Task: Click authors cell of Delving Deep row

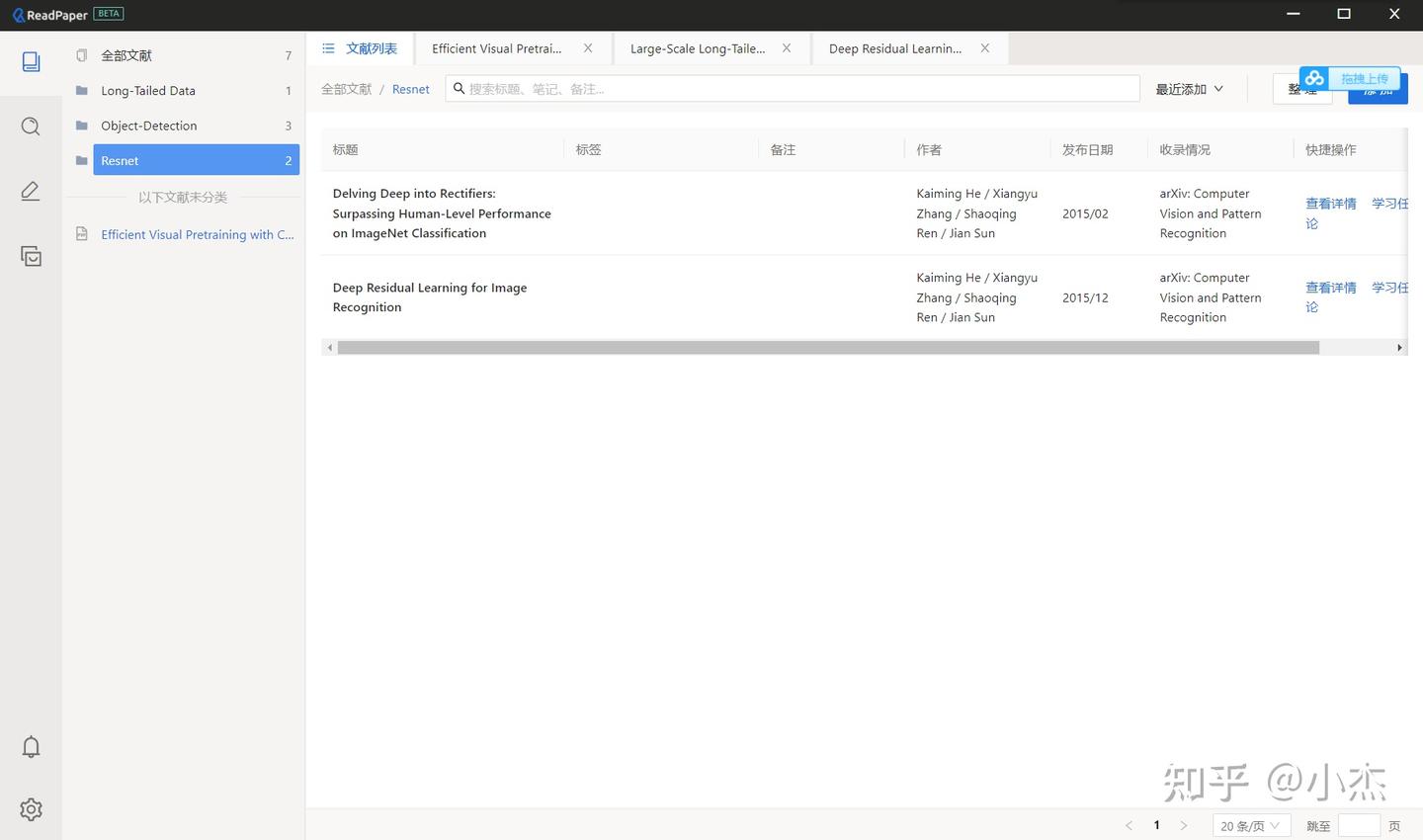Action: (977, 213)
